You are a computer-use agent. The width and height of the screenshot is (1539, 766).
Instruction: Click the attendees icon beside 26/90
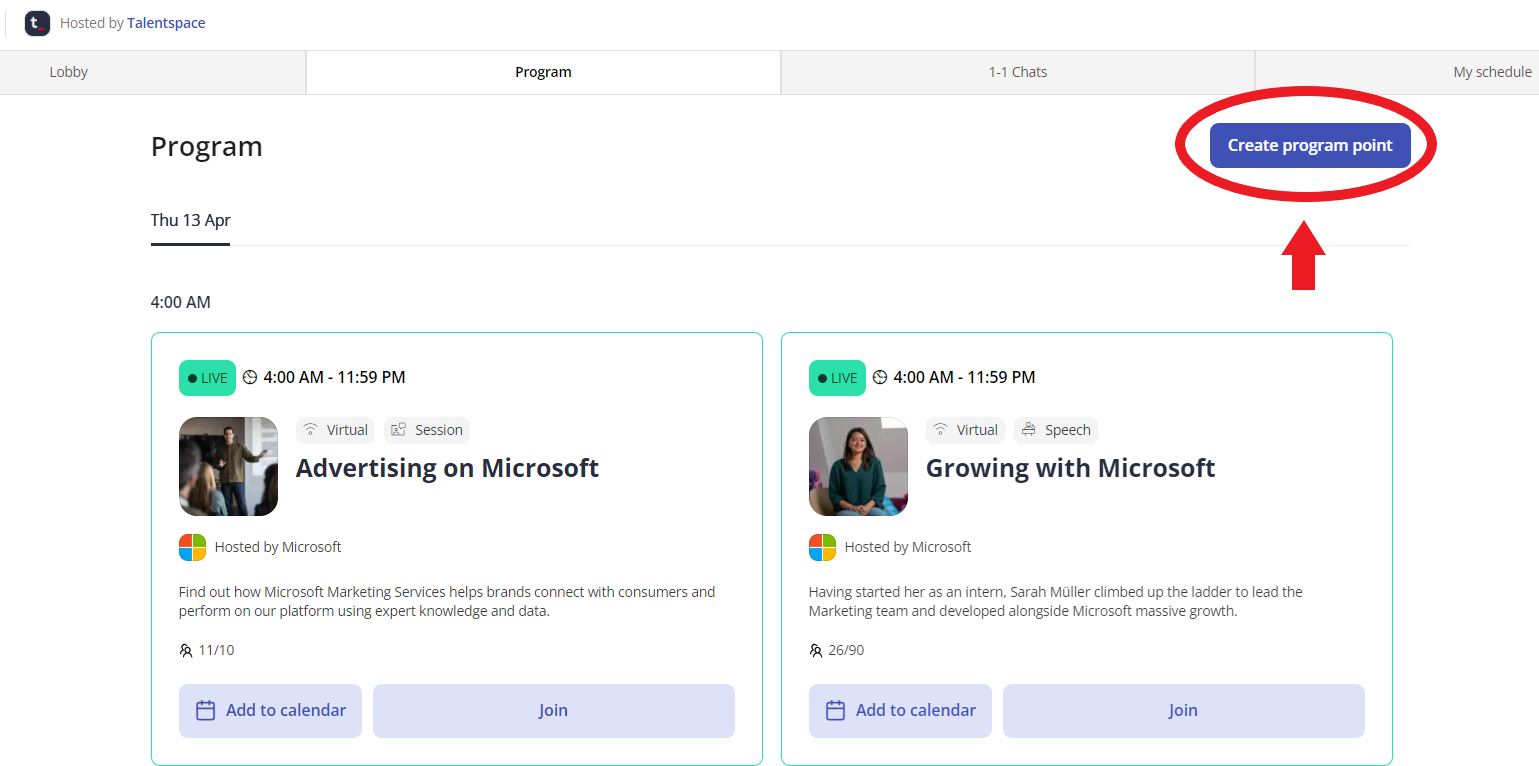pyautogui.click(x=816, y=650)
